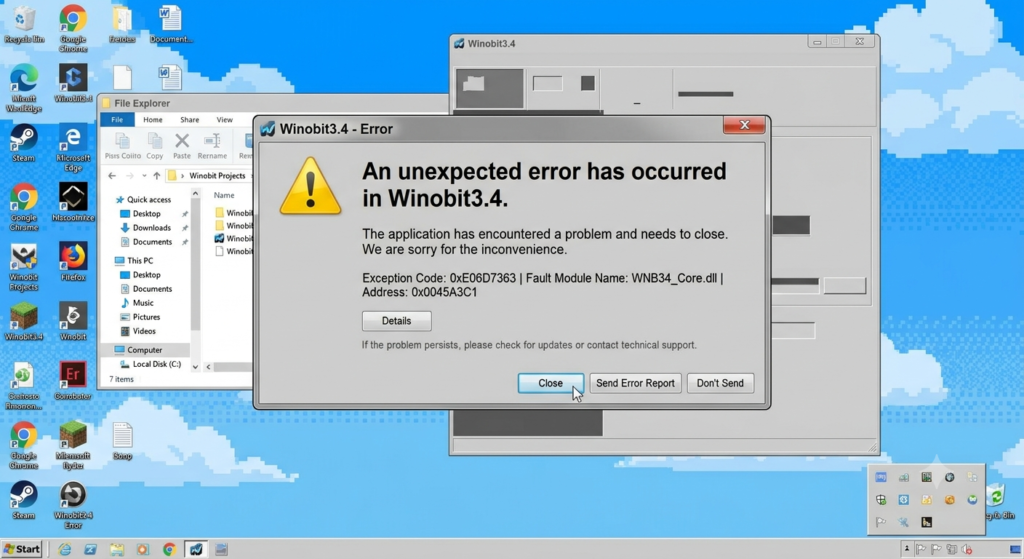
Task: Click the Microsoft Edge (new logo) desktop icon
Action: pyautogui.click(x=24, y=89)
